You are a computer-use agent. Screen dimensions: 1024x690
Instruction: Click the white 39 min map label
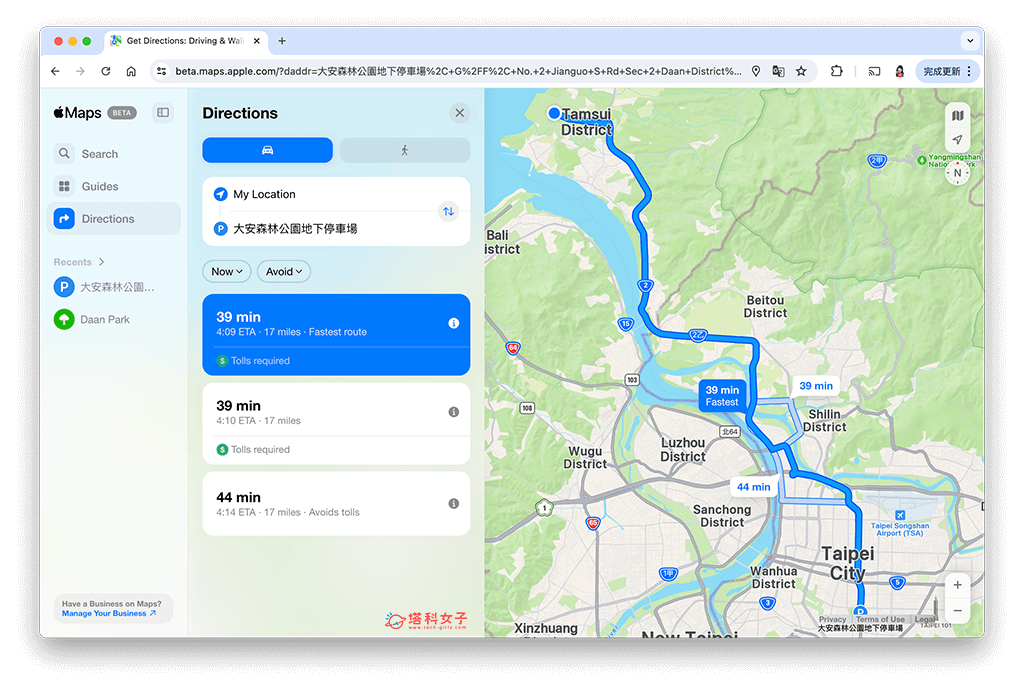tap(816, 386)
